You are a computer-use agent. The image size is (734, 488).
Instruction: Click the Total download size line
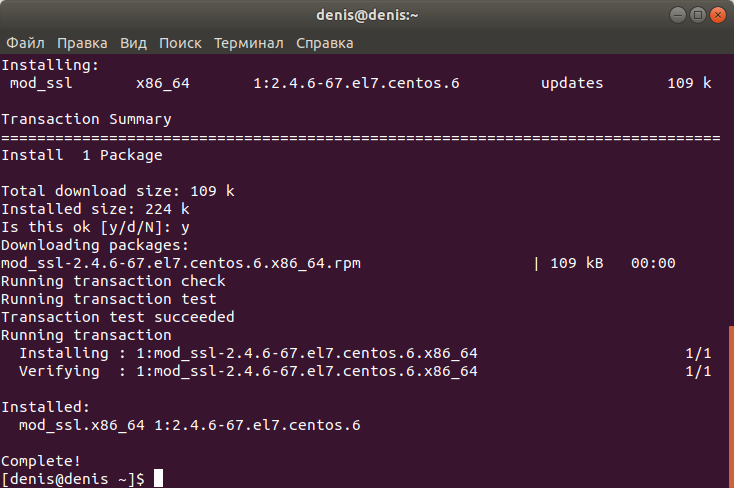(x=117, y=191)
